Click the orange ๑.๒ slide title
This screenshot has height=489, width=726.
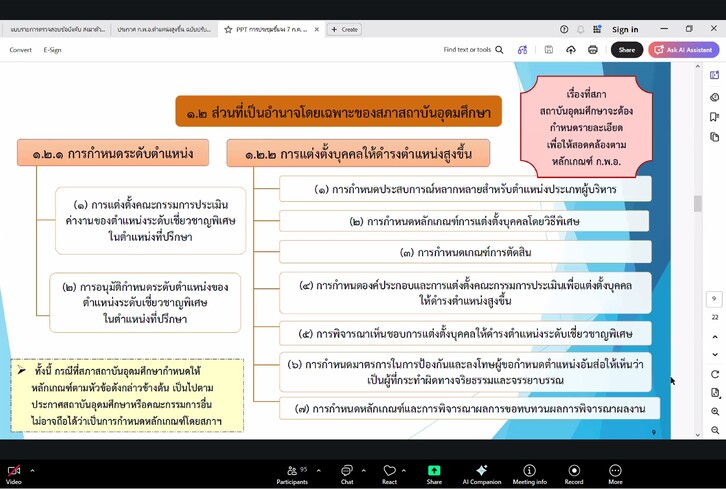(338, 112)
